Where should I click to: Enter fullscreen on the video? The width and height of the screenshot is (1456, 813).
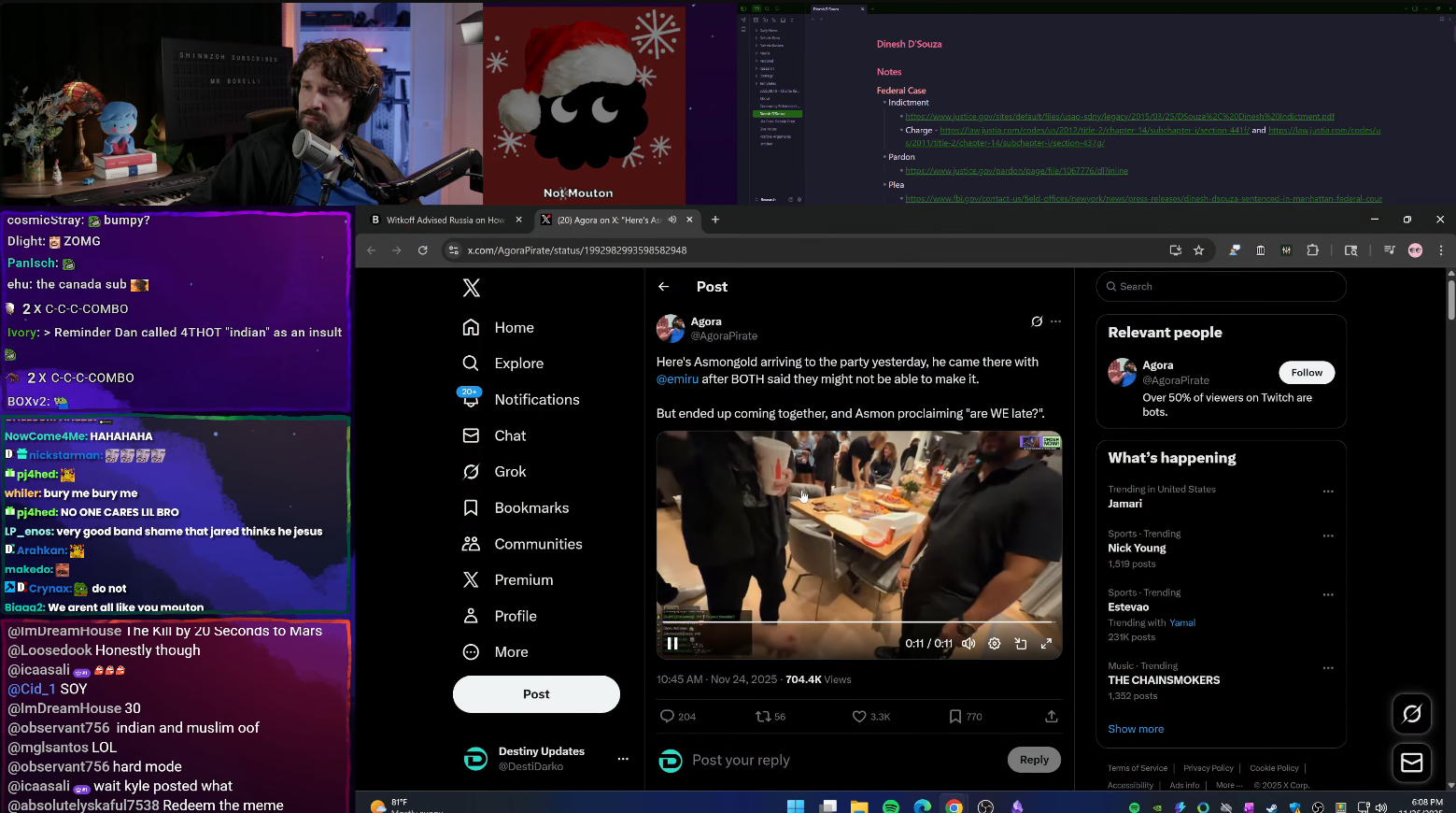pyautogui.click(x=1047, y=644)
